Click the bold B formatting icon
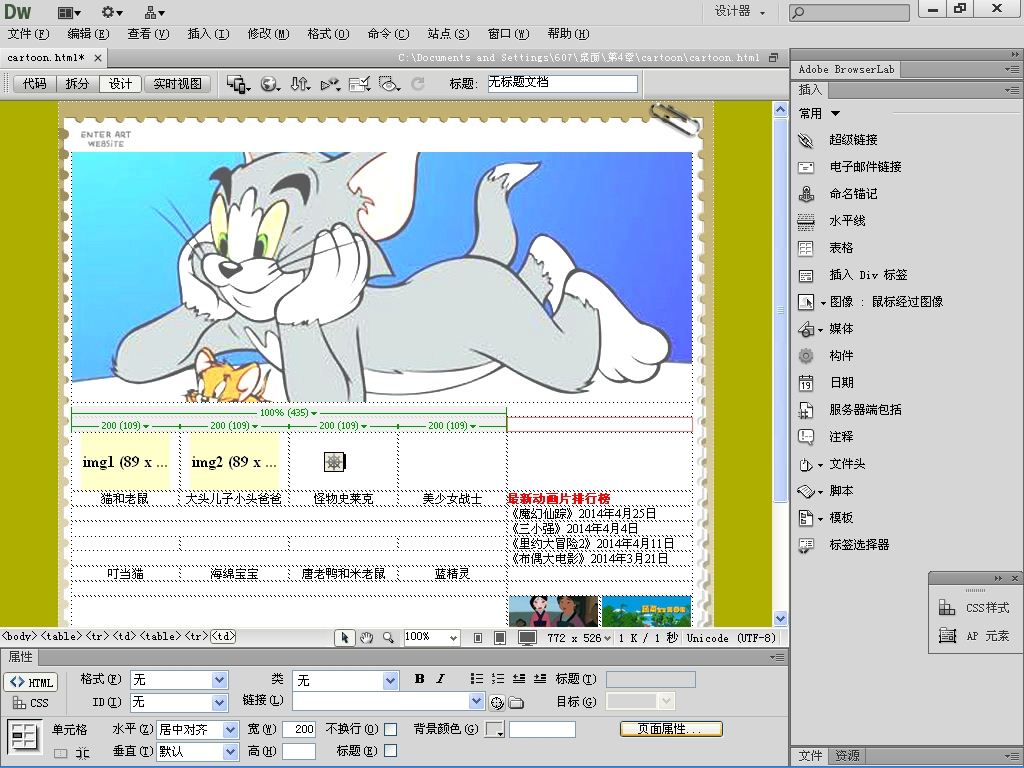This screenshot has height=768, width=1024. (x=419, y=679)
